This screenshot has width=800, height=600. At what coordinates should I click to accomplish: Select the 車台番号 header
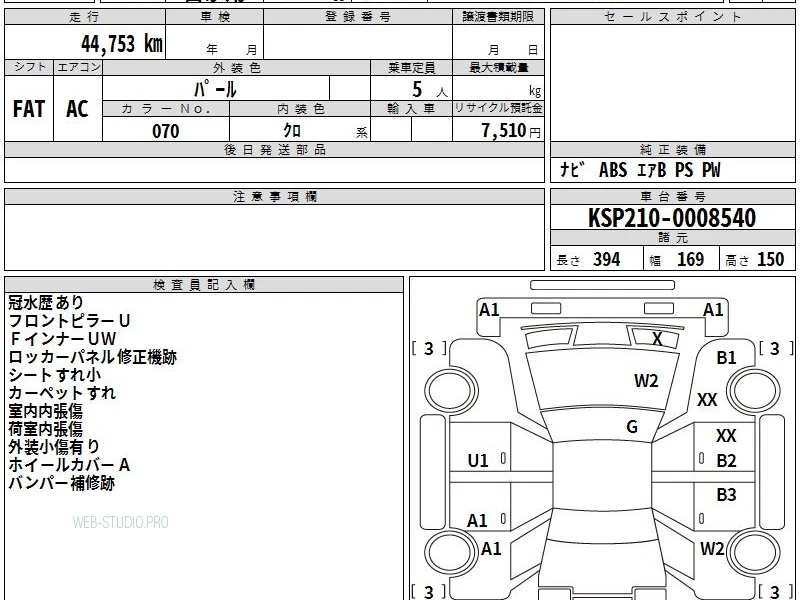(x=672, y=197)
